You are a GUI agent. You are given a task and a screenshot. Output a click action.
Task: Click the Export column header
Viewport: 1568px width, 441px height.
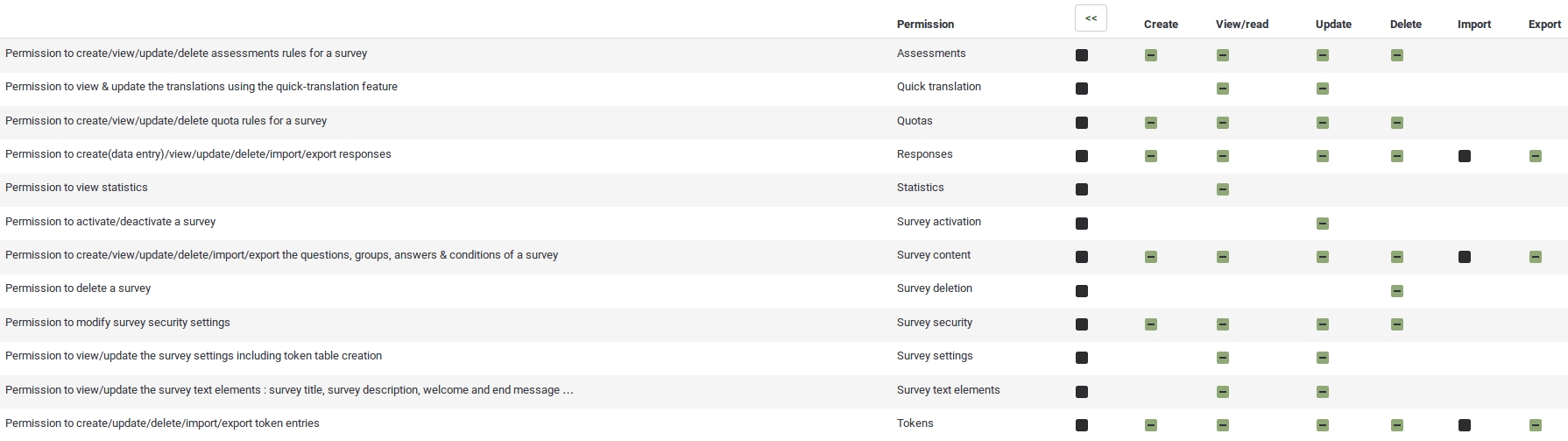click(x=1544, y=25)
